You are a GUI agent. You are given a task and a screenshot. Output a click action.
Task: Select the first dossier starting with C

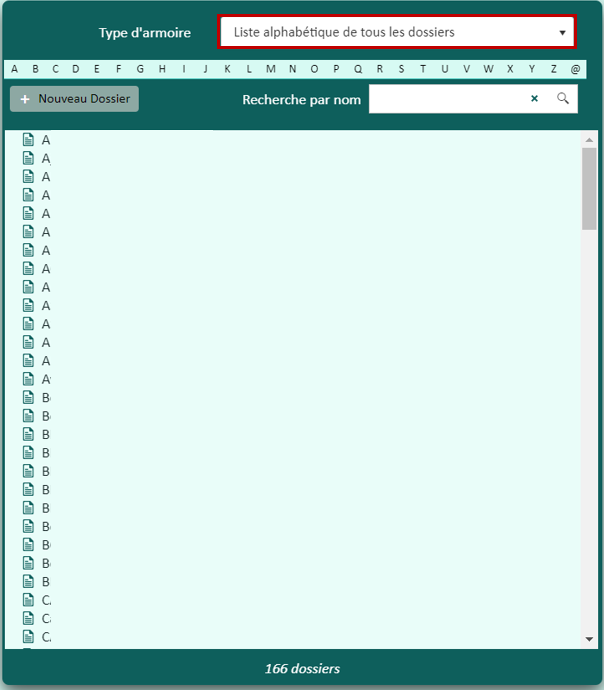pos(45,600)
